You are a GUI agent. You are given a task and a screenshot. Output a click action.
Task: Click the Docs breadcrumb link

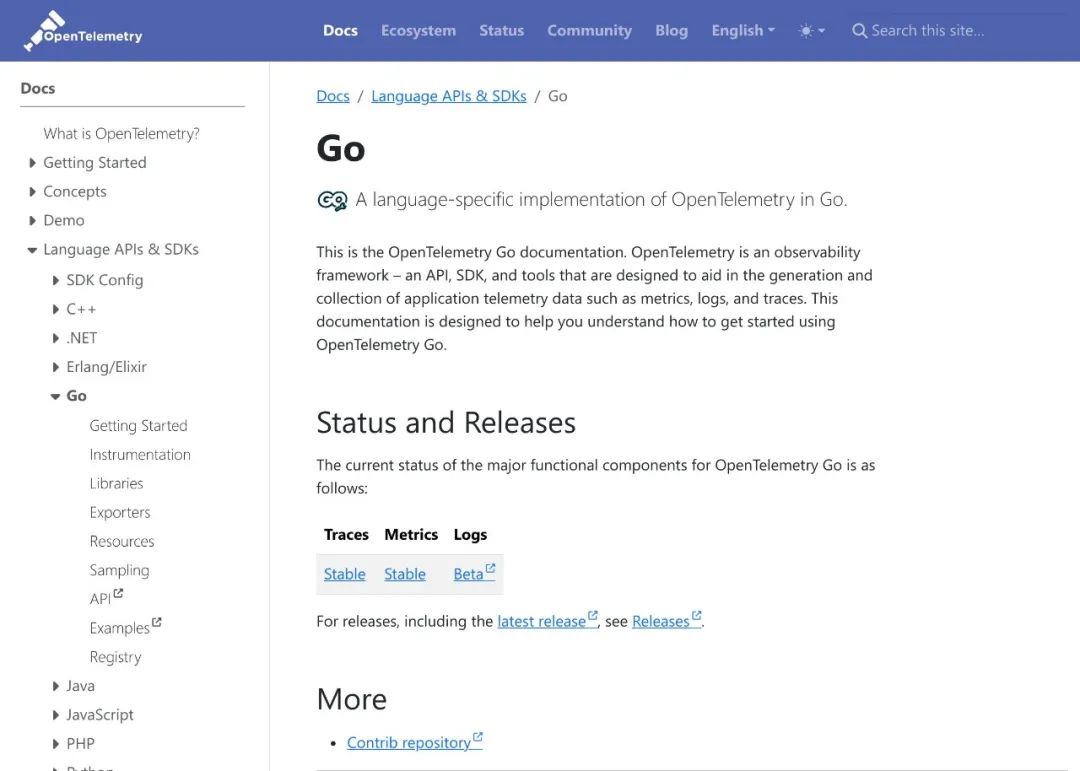pyautogui.click(x=333, y=96)
